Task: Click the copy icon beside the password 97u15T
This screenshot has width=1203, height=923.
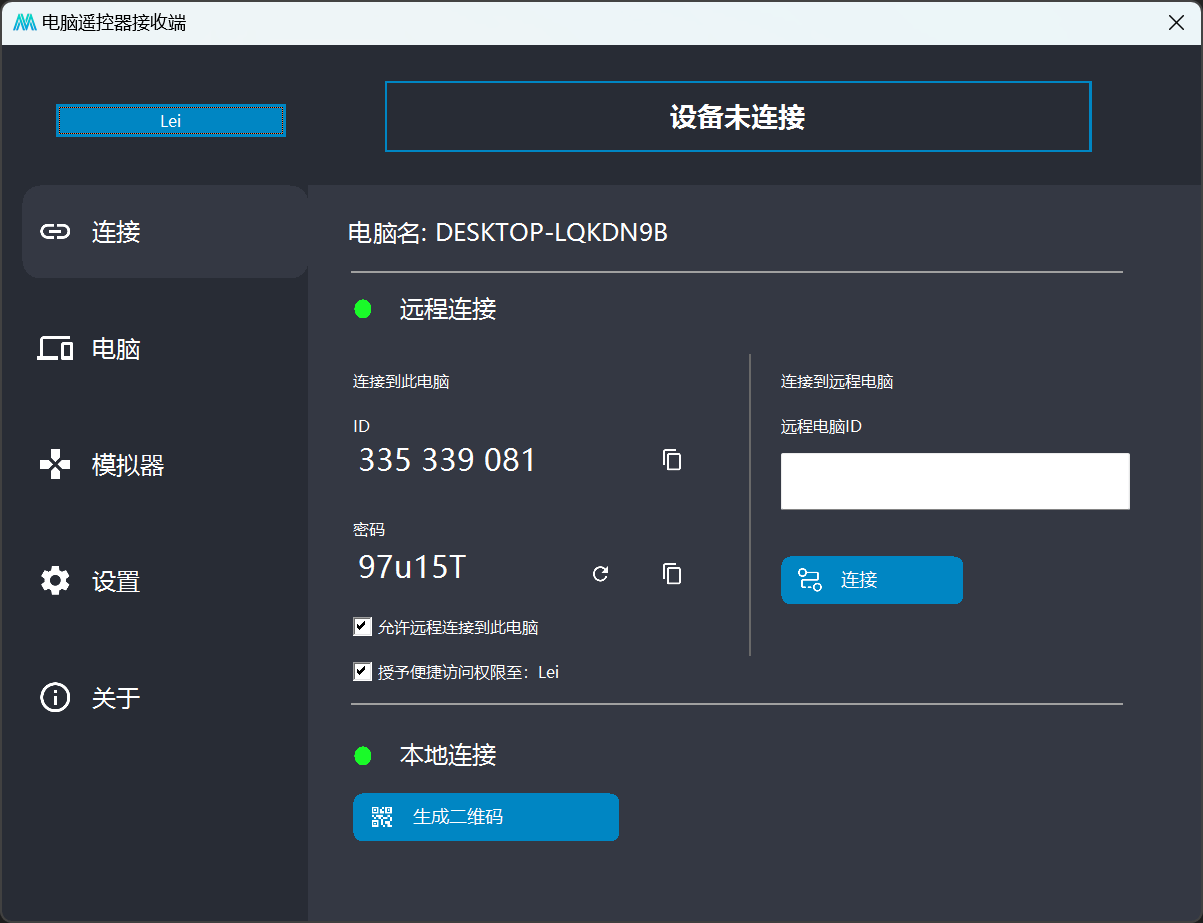Action: [x=671, y=574]
